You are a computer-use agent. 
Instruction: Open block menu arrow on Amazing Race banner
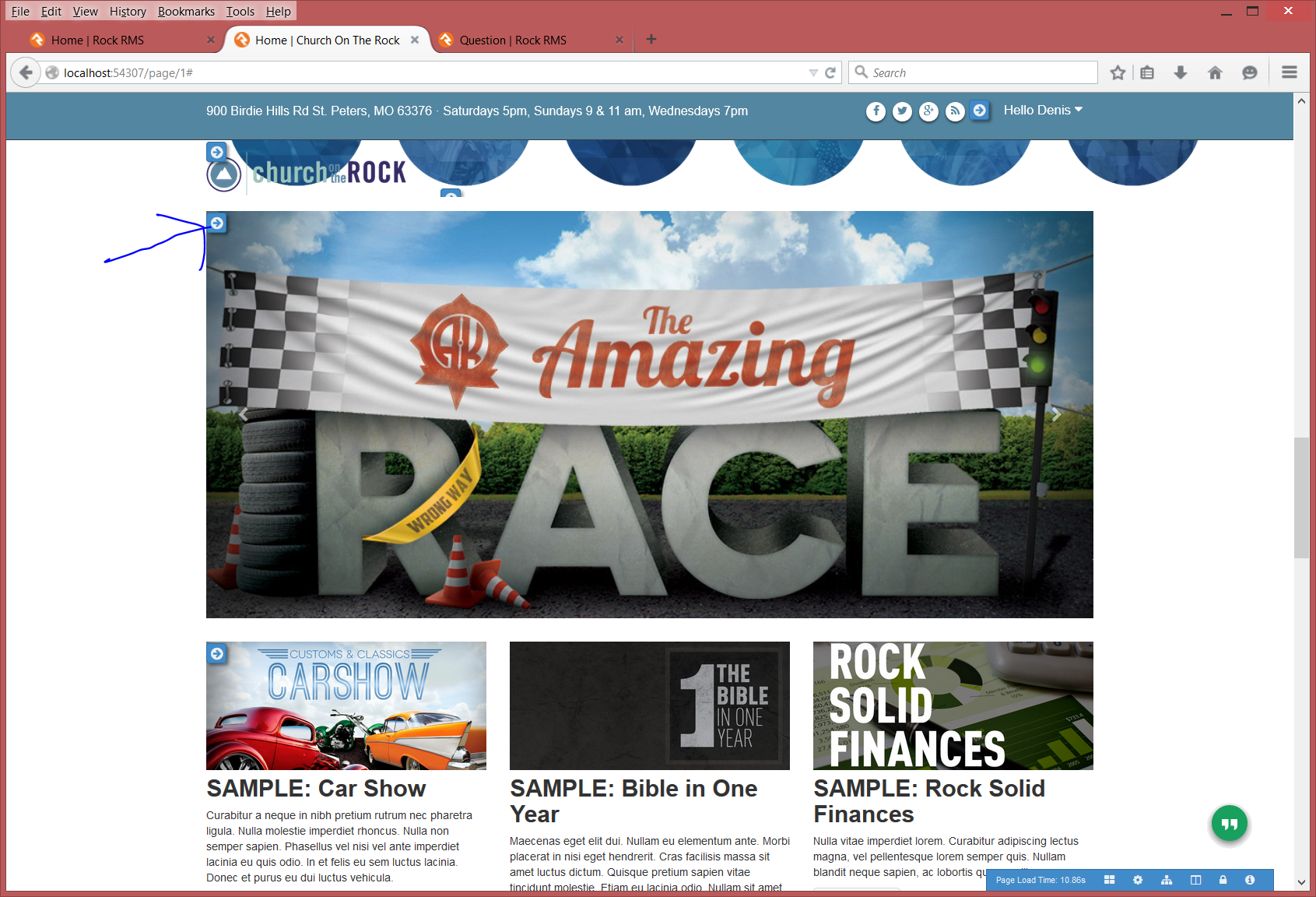[x=217, y=223]
